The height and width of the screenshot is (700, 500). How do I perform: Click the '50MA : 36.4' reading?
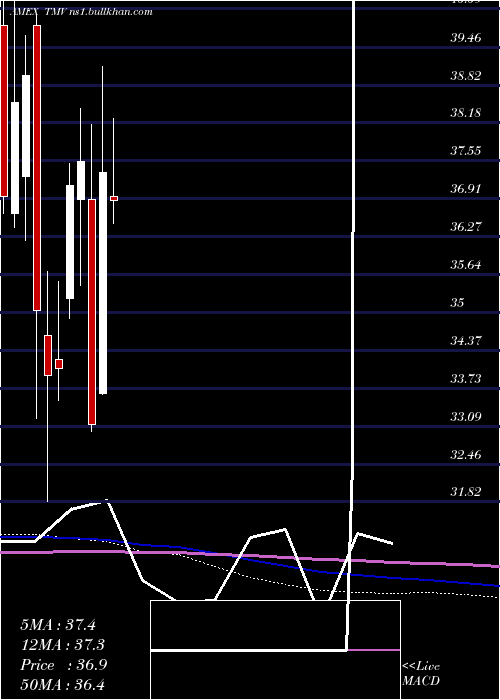[x=63, y=684]
